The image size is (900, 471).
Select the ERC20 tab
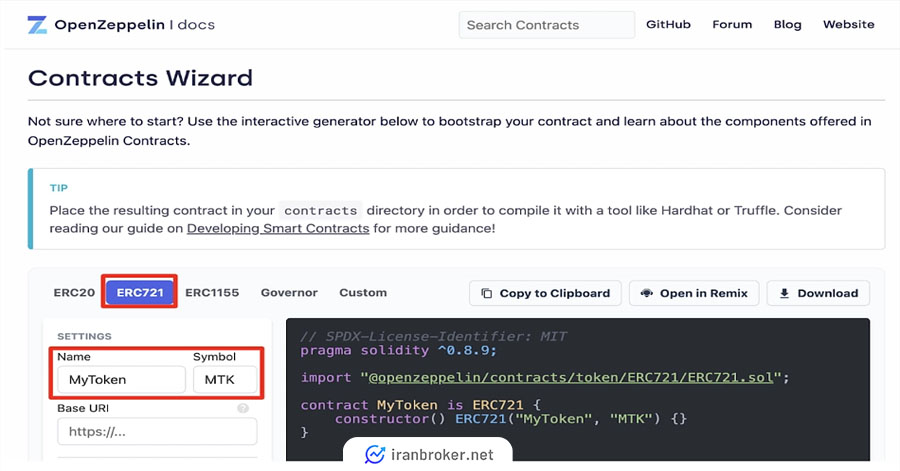pyautogui.click(x=74, y=293)
